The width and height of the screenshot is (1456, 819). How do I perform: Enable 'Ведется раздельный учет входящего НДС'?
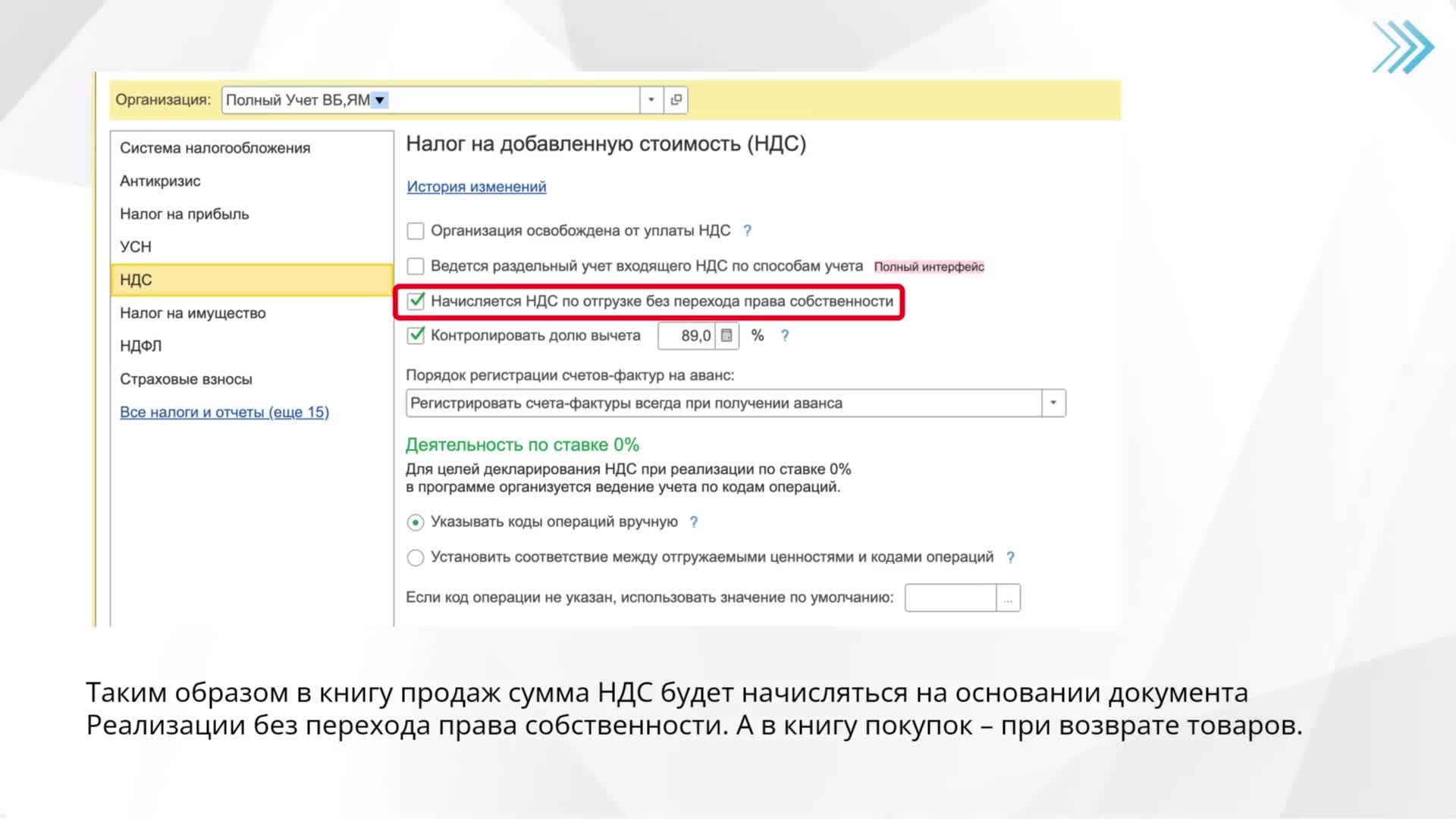[415, 266]
